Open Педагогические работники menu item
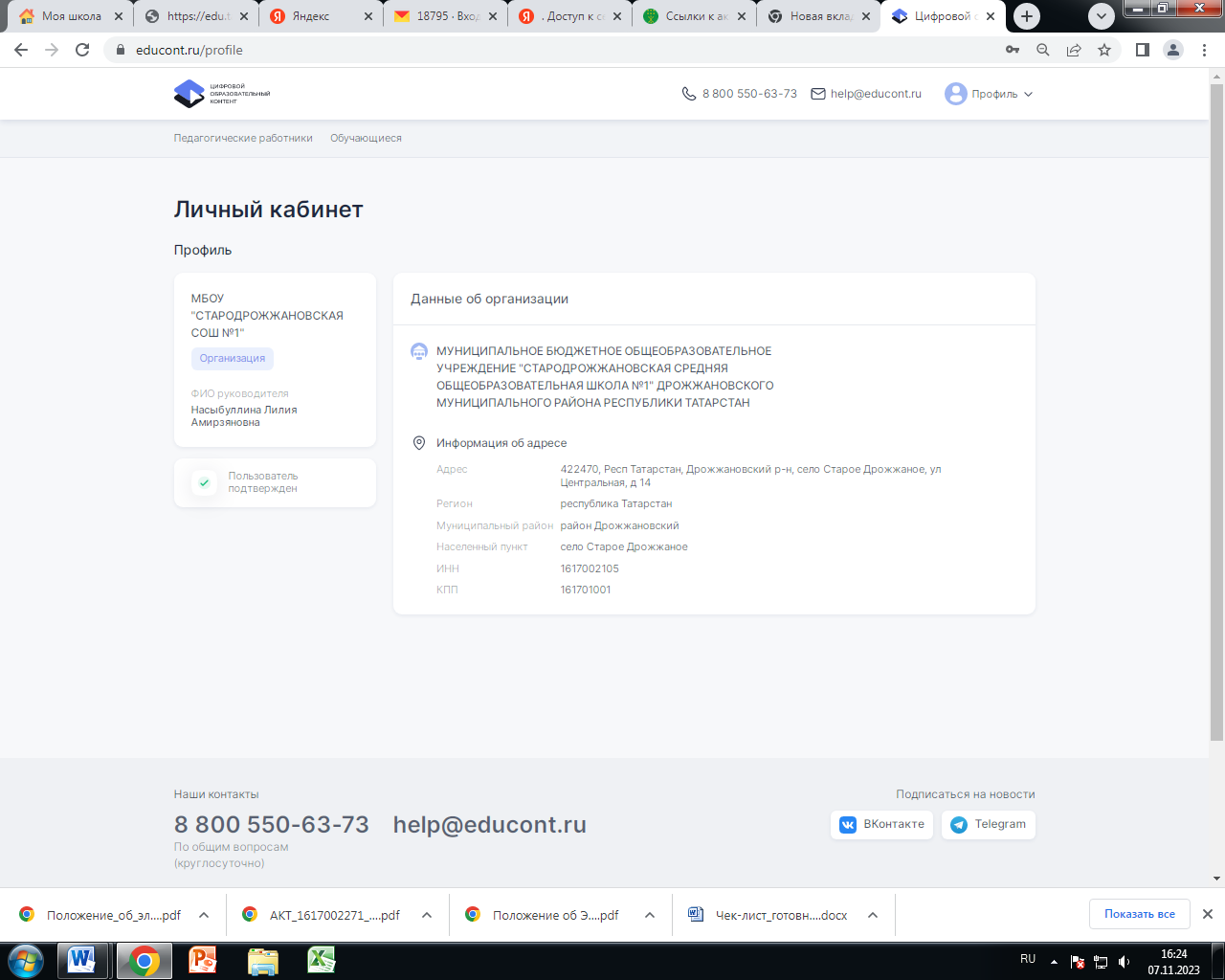 243,138
